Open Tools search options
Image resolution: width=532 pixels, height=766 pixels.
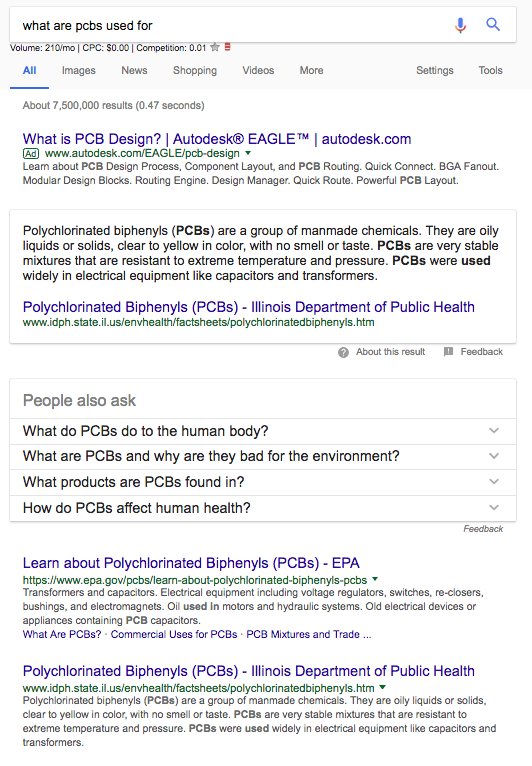[490, 70]
